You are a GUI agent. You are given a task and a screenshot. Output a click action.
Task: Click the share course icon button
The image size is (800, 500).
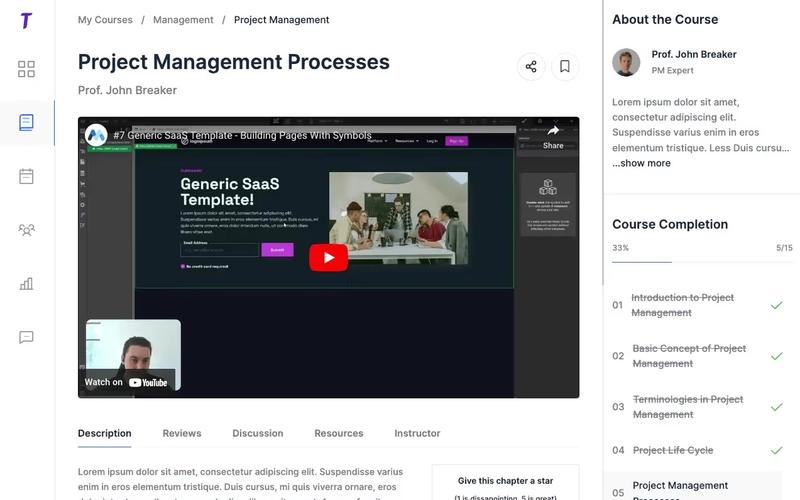[x=531, y=66]
